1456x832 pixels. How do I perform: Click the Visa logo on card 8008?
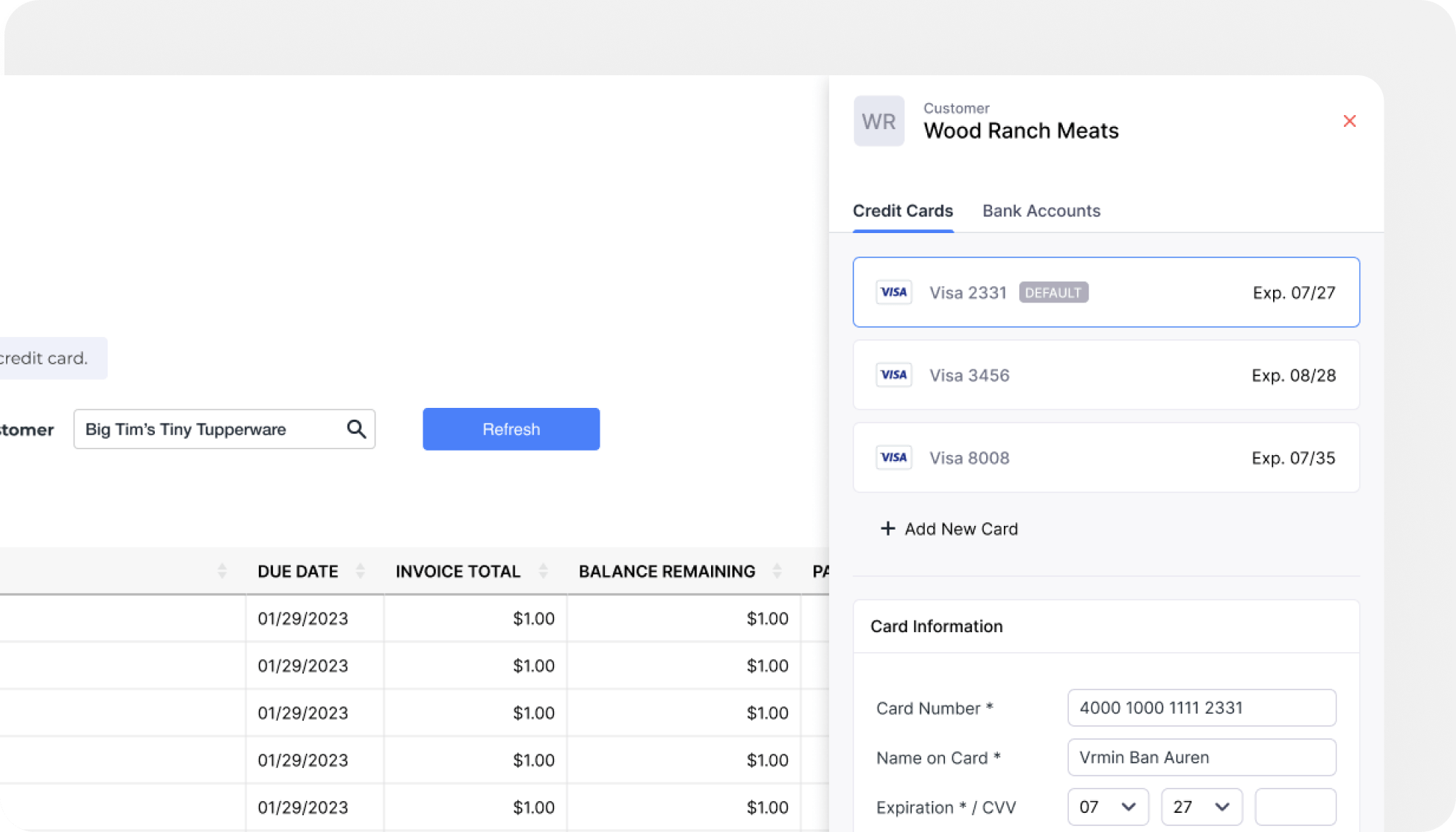[x=893, y=457]
